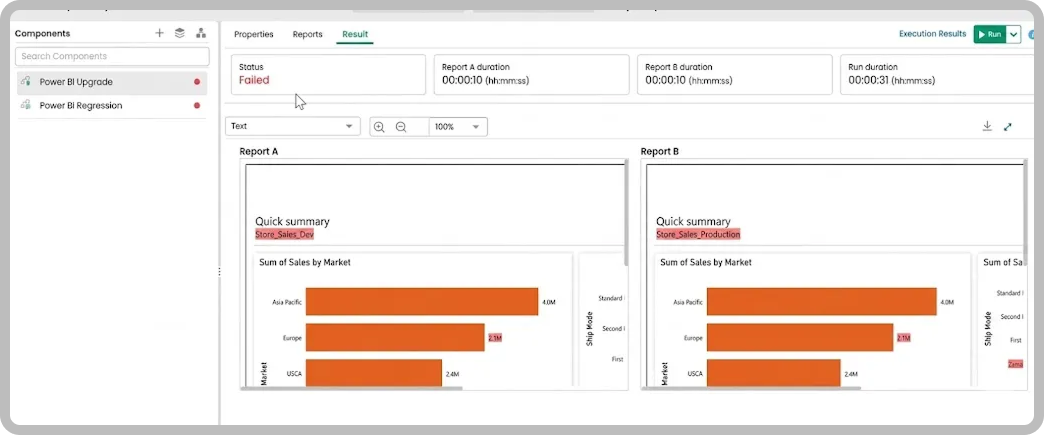Click the Report B duration value 00:00:10
The width and height of the screenshot is (1044, 435).
[x=666, y=80]
